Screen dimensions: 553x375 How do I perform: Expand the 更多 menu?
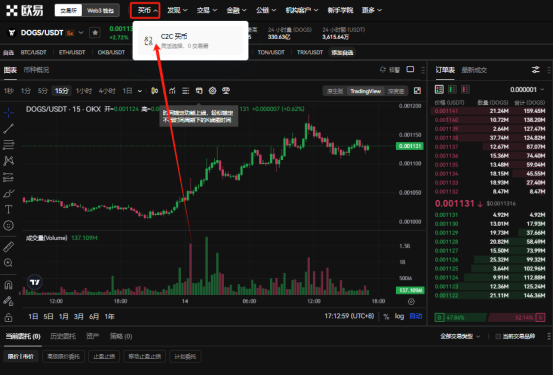click(x=372, y=10)
